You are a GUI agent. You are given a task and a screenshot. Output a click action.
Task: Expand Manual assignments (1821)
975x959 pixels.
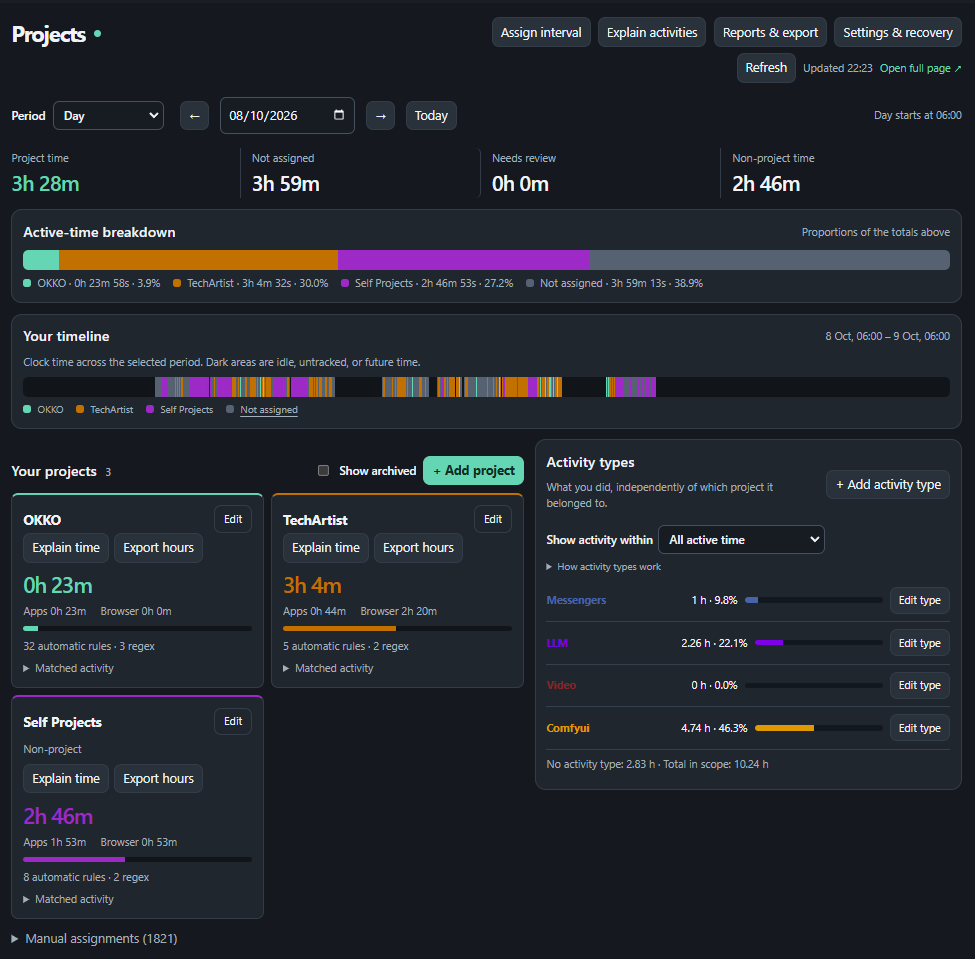pyautogui.click(x=95, y=938)
